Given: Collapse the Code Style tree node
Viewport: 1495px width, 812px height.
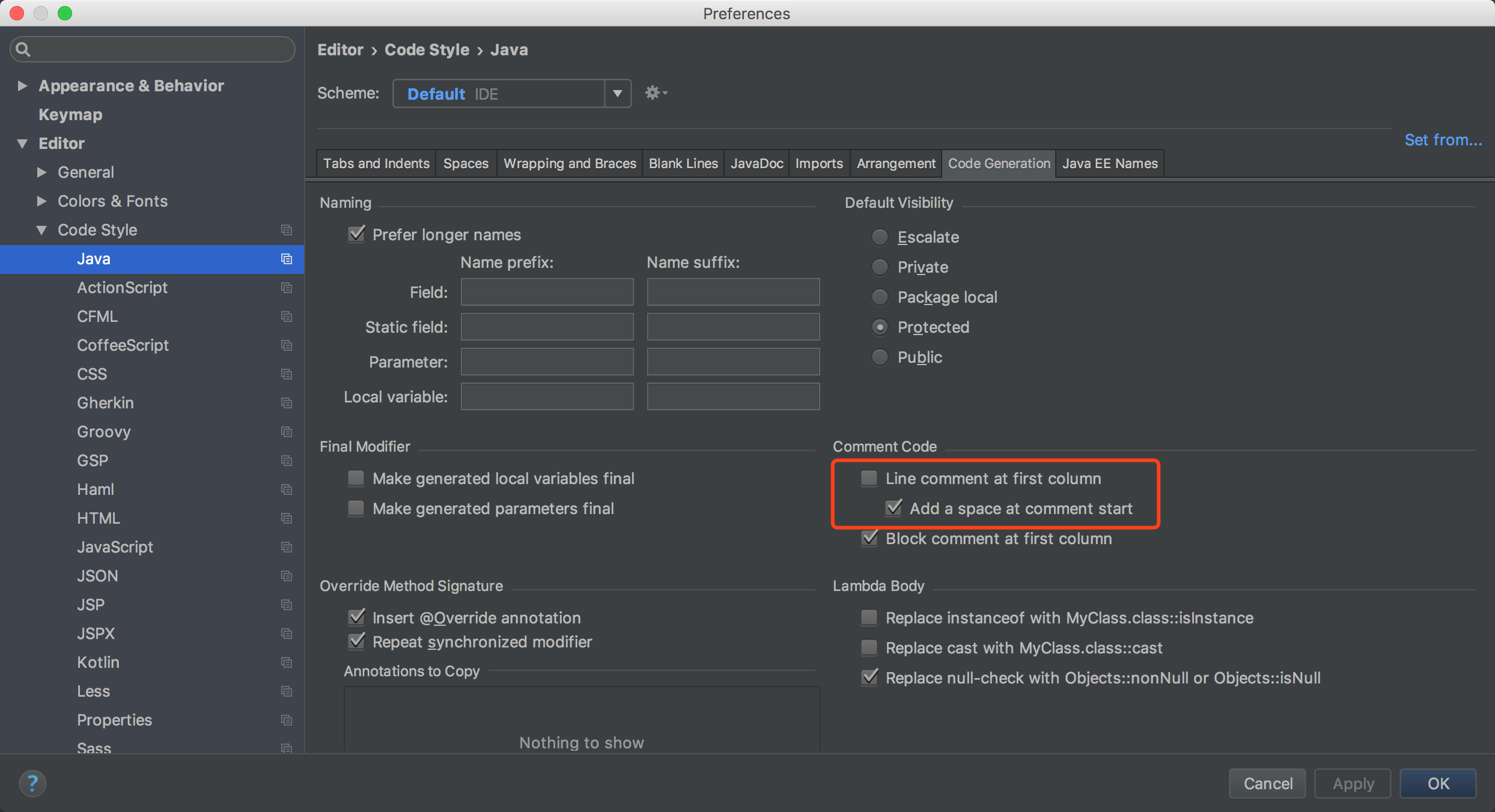Looking at the screenshot, I should pyautogui.click(x=41, y=230).
